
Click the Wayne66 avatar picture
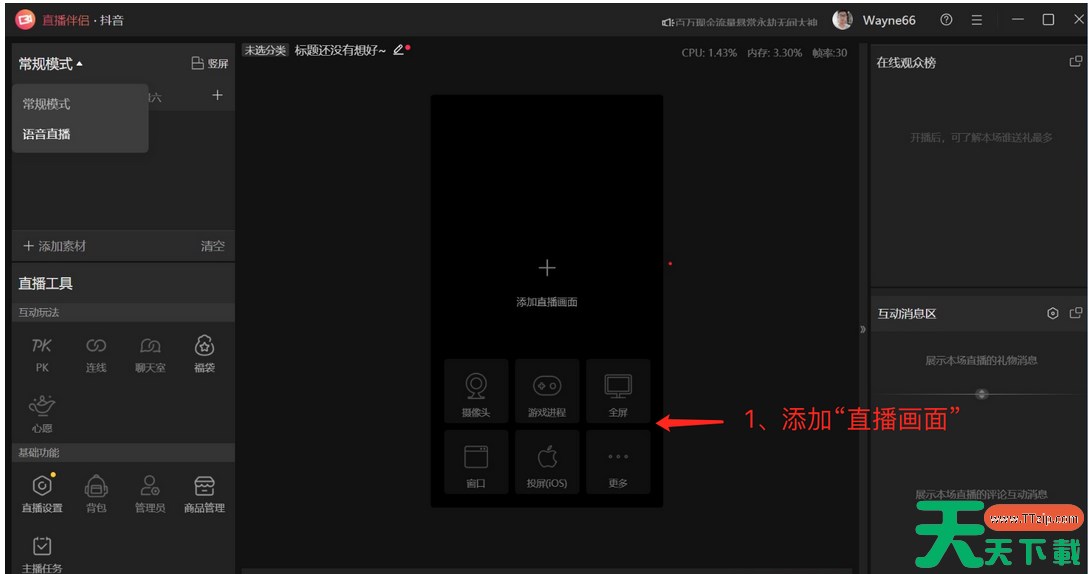pos(842,20)
